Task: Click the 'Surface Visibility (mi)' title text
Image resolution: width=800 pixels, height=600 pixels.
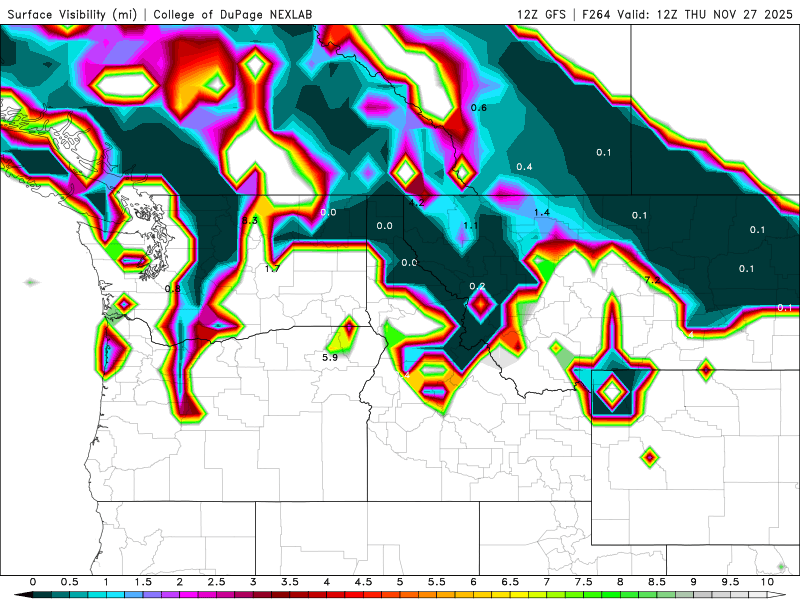Action: pyautogui.click(x=72, y=14)
